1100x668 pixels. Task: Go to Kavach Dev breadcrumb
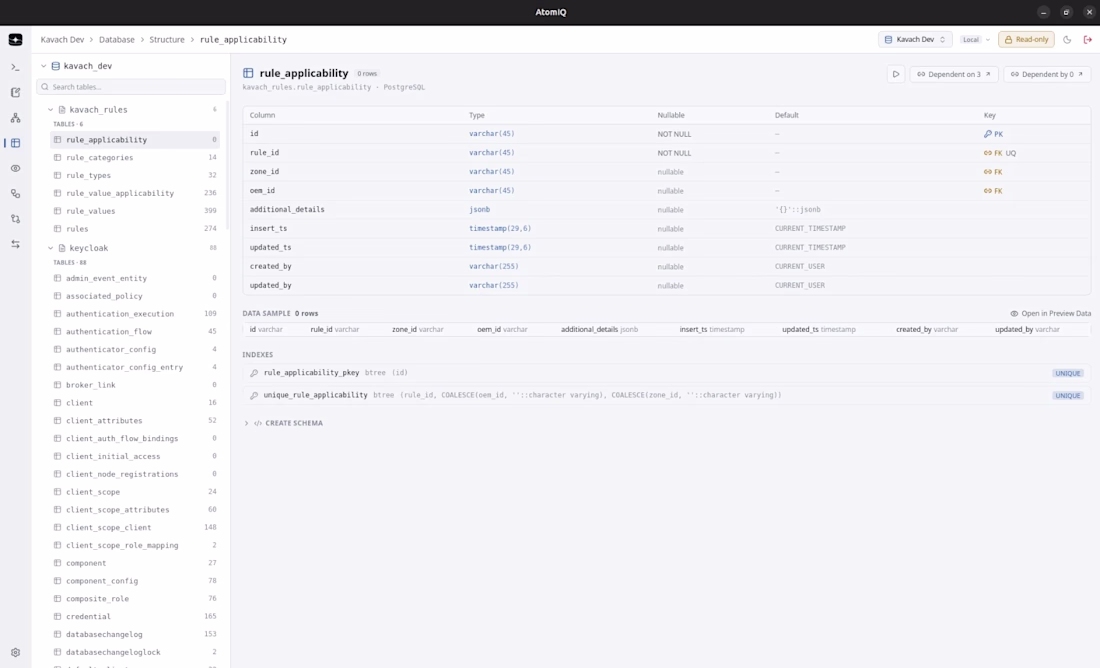coord(62,40)
